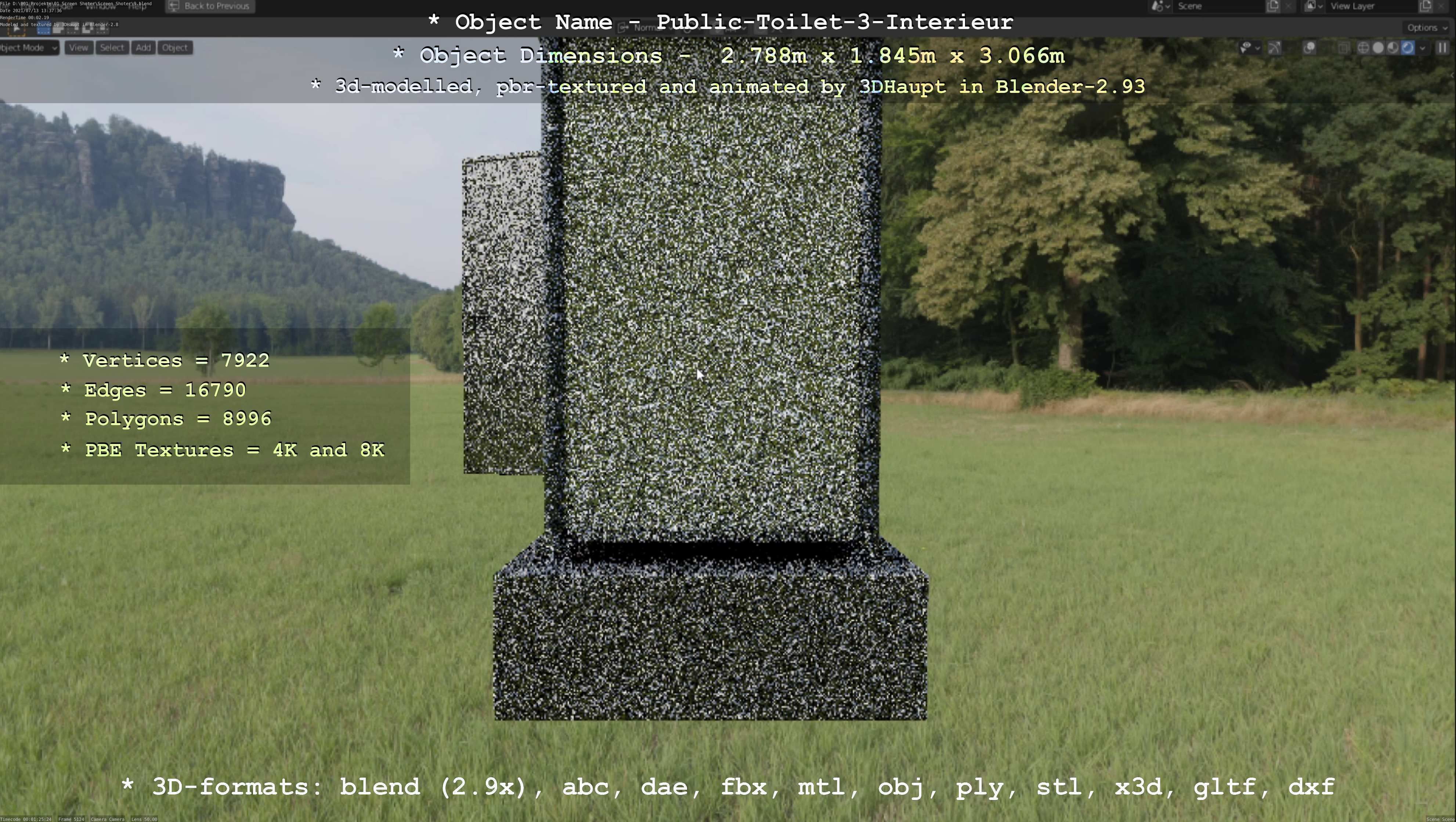Switch to wireframe viewport shading
The width and height of the screenshot is (1456, 822).
click(x=1363, y=48)
